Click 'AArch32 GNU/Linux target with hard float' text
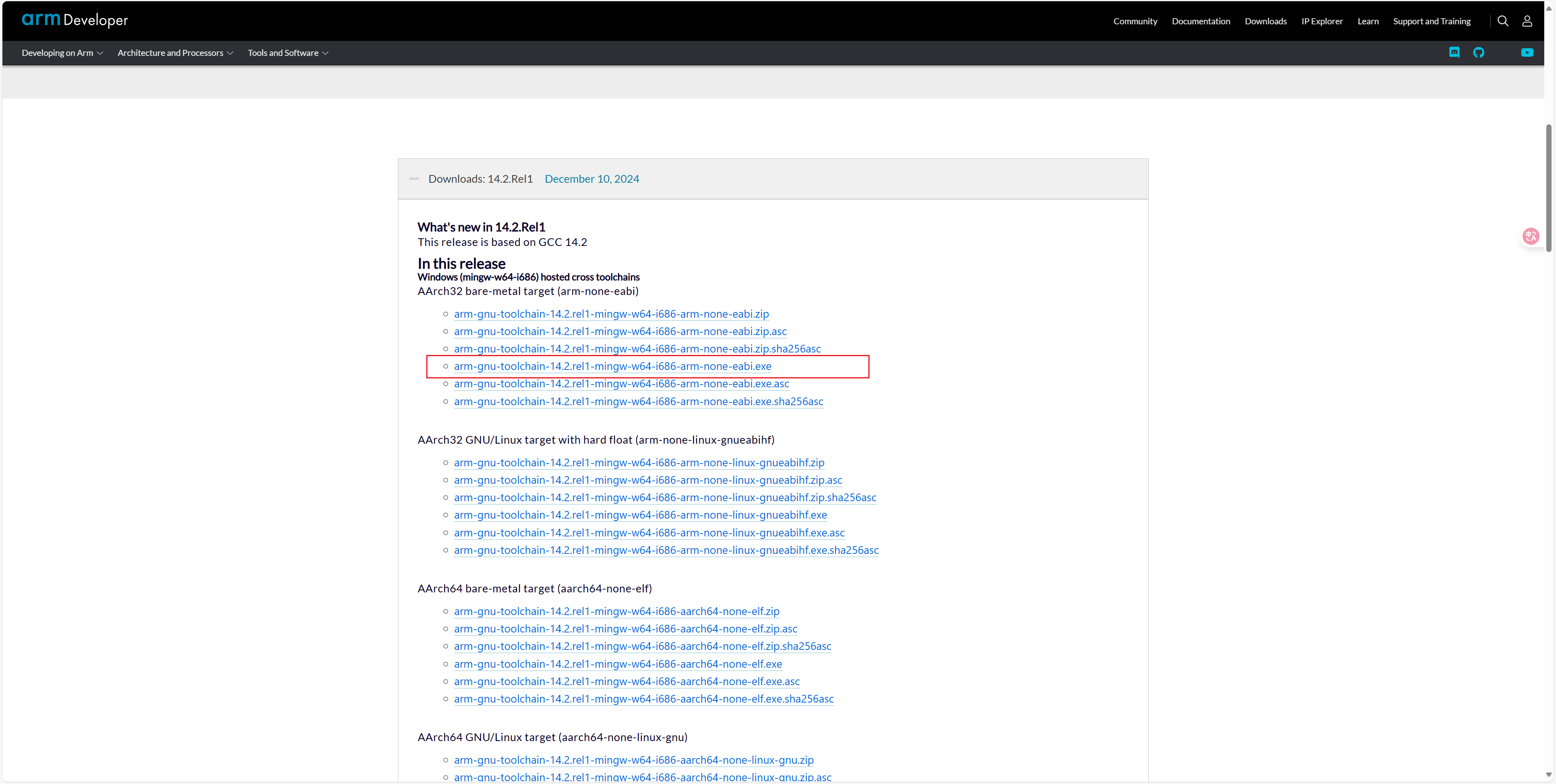The height and width of the screenshot is (784, 1556). [x=524, y=440]
